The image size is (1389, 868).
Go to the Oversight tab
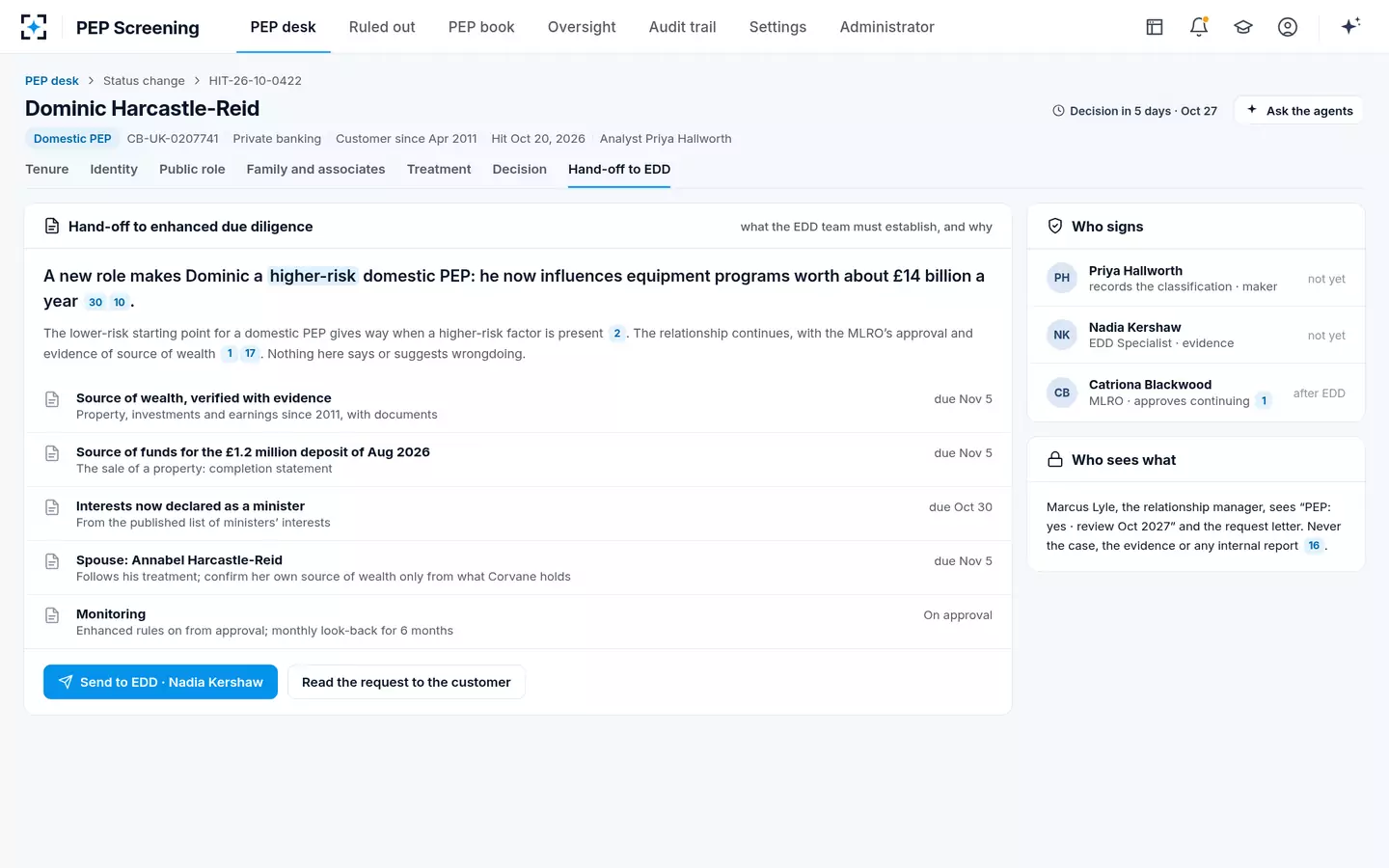pyautogui.click(x=582, y=27)
